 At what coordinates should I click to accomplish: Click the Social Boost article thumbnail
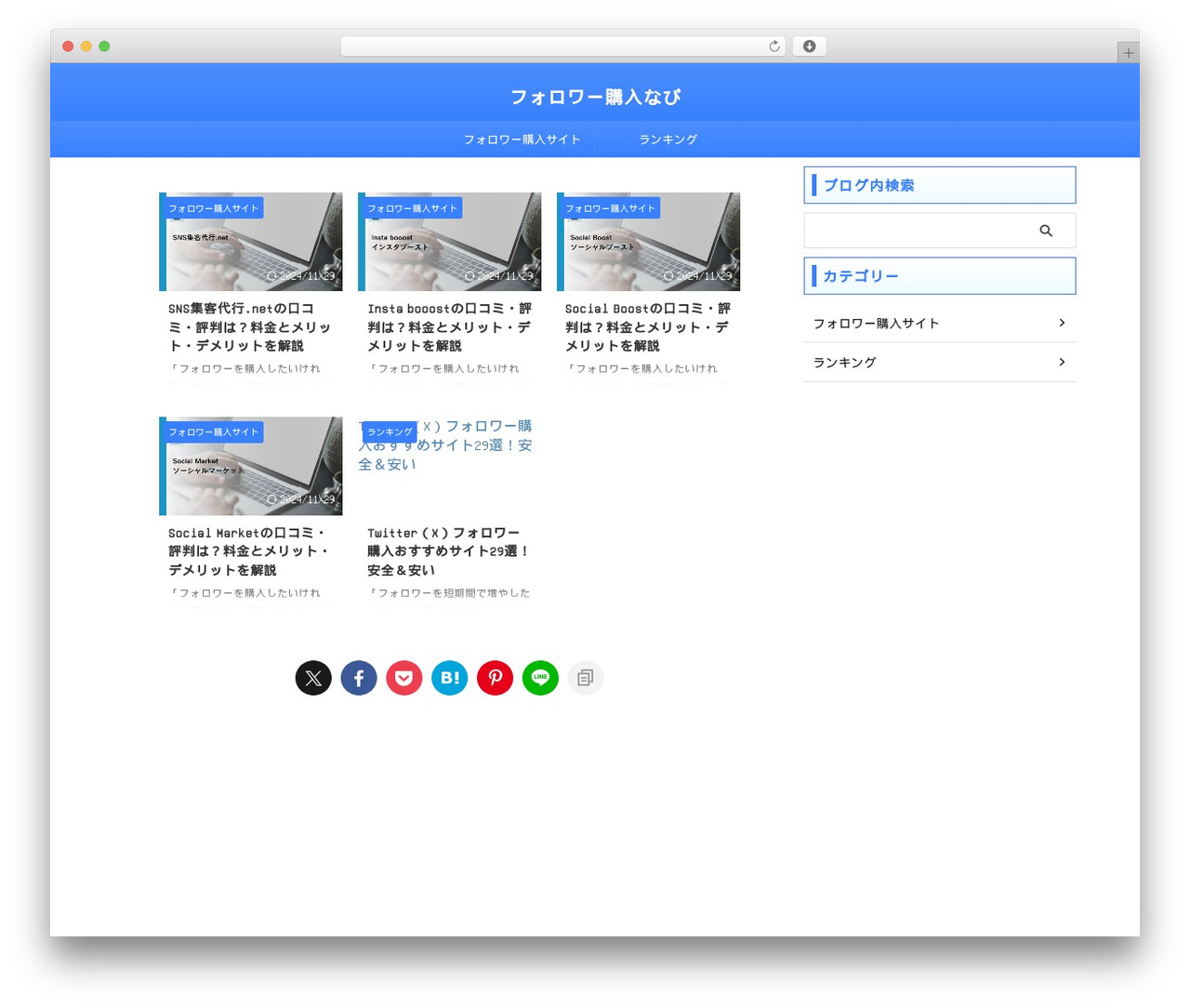coord(649,242)
